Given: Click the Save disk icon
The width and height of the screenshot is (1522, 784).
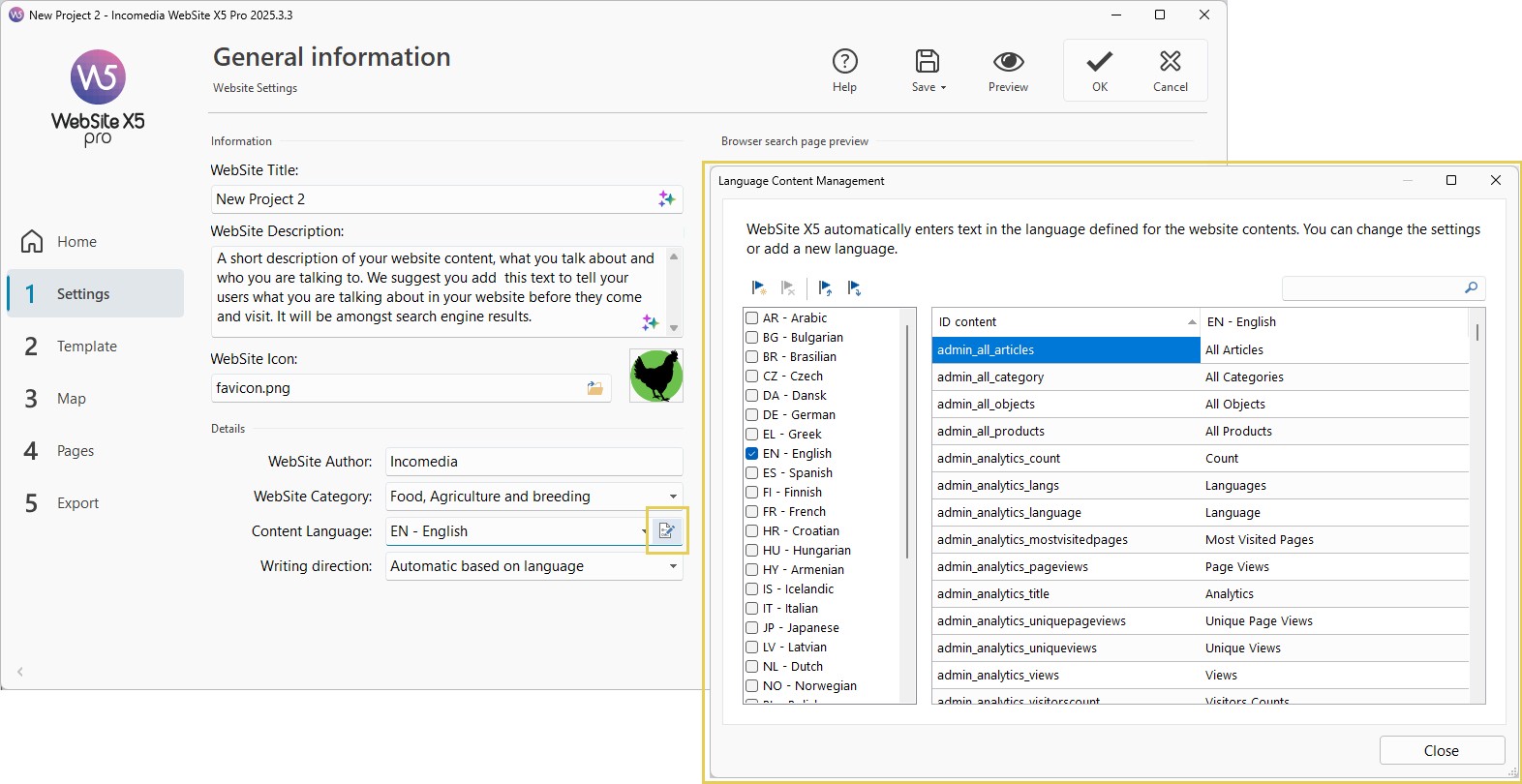Looking at the screenshot, I should coord(927,61).
